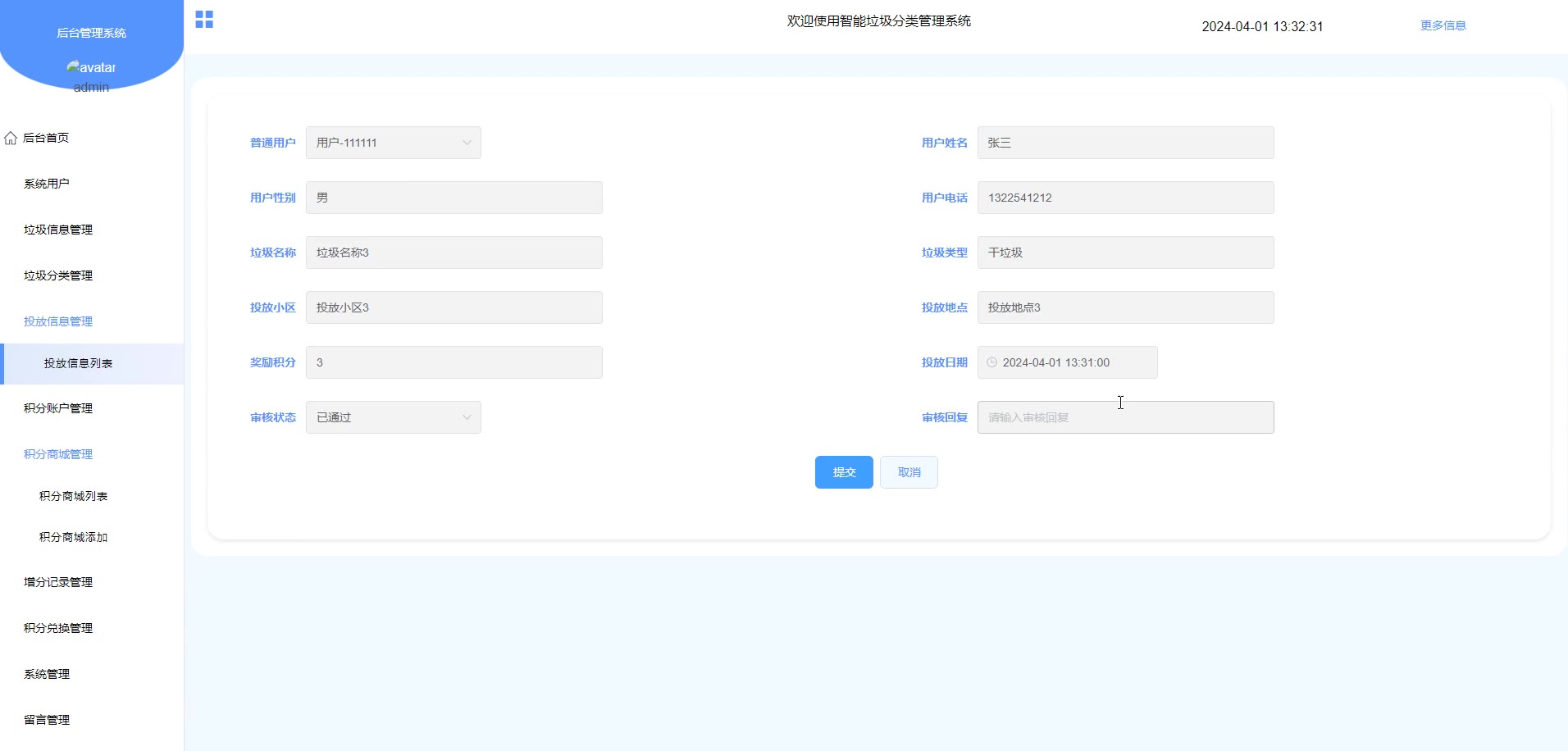
Task: Click the avatar image in sidebar header
Action: 91,67
